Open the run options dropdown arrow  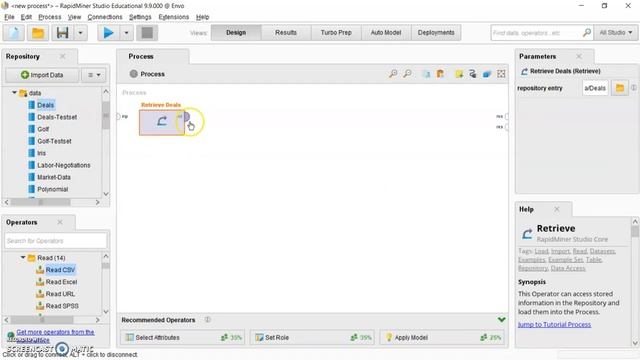pos(126,33)
